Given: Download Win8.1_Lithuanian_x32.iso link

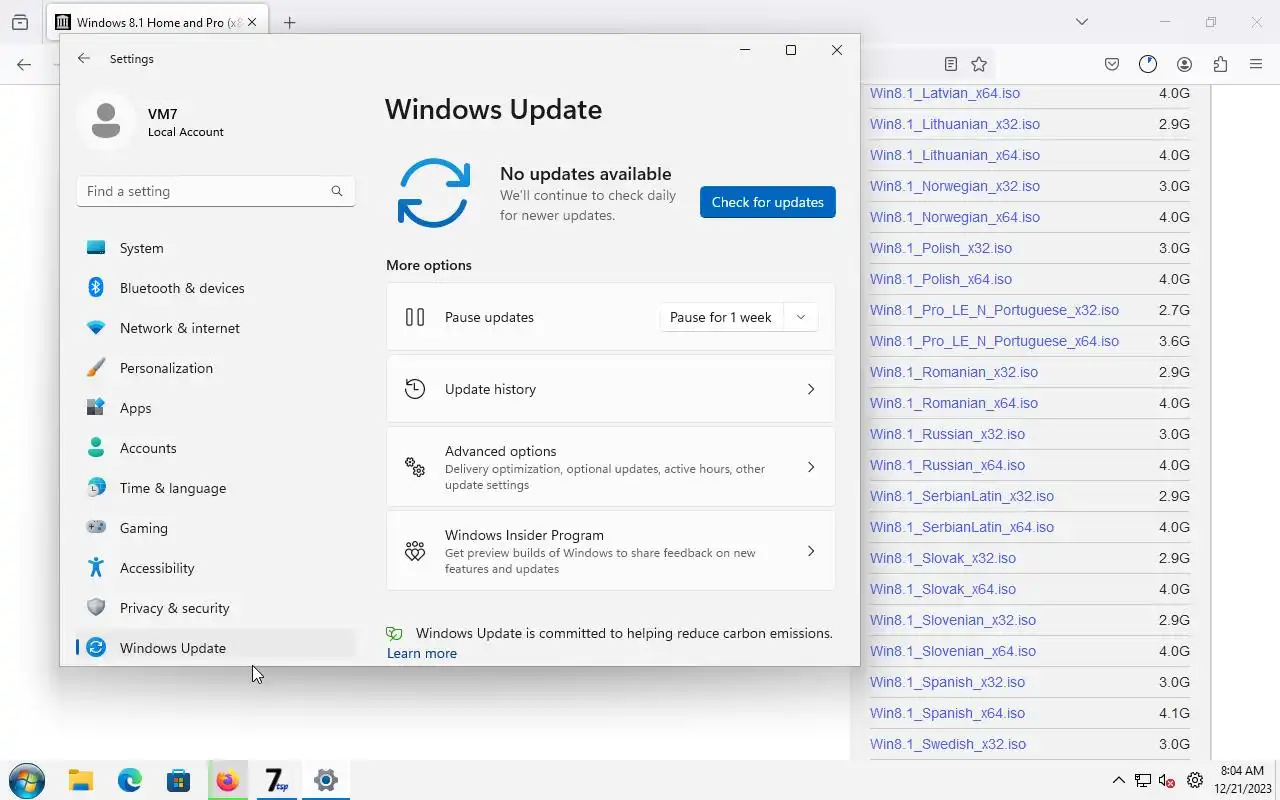Looking at the screenshot, I should click(x=955, y=124).
